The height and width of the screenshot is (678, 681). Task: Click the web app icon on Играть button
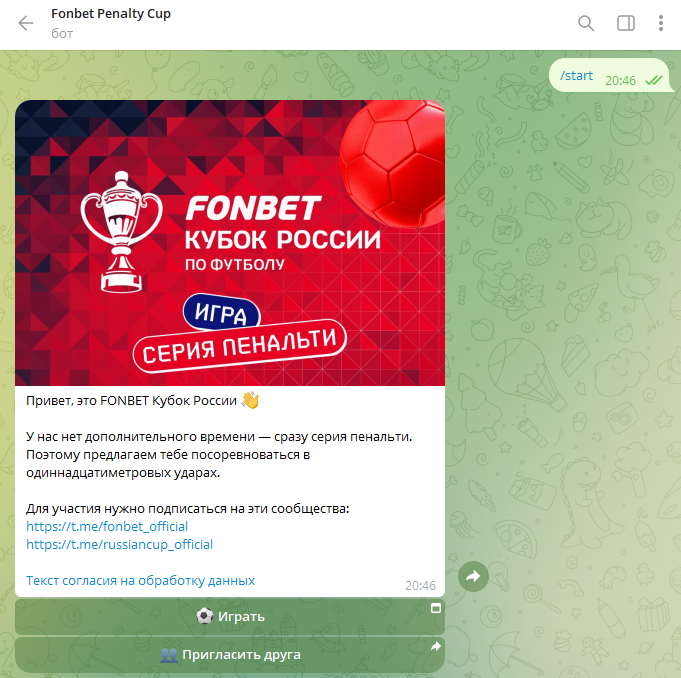pos(436,608)
